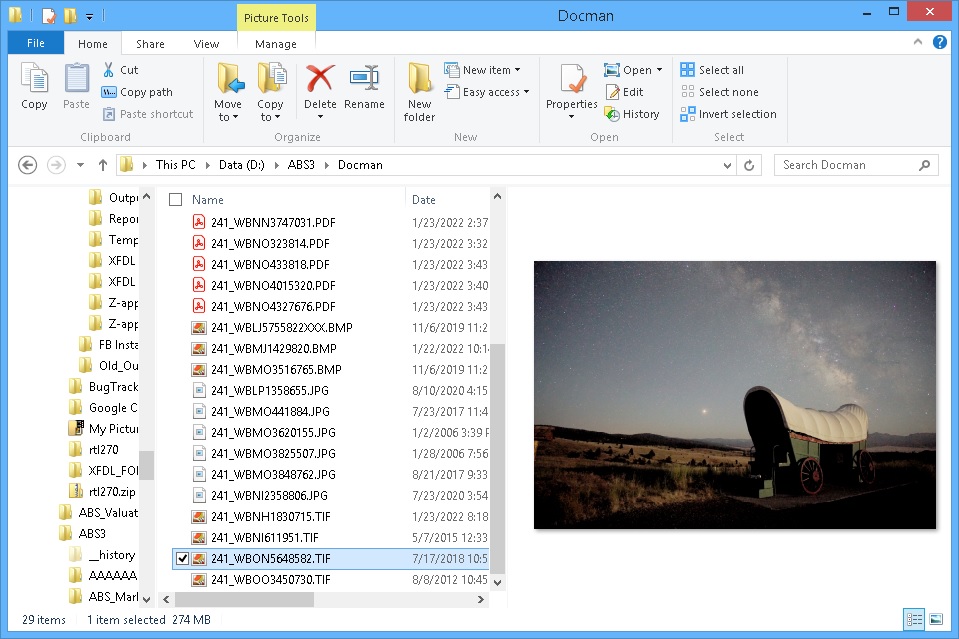Click the Docman breadcrumb segment
Viewport: 959px width, 639px height.
pos(360,165)
